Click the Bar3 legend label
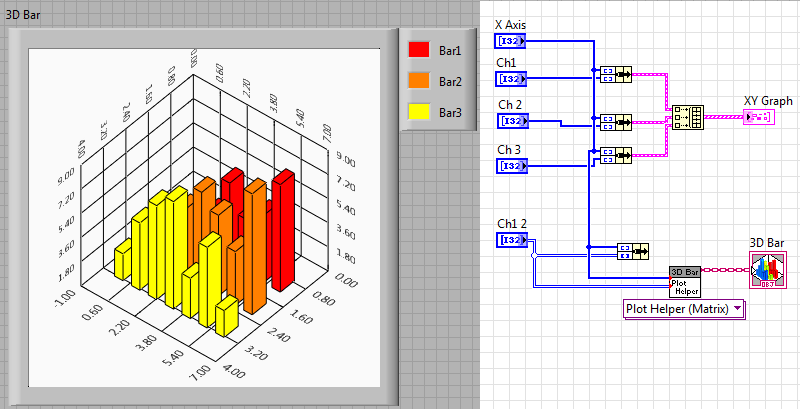The height and width of the screenshot is (409, 800). (x=450, y=112)
